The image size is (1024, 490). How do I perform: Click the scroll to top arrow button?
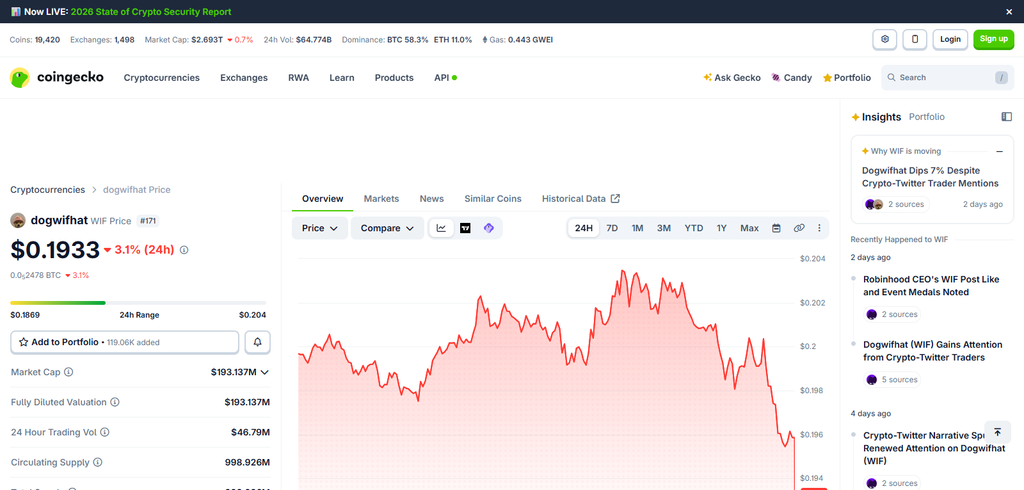pyautogui.click(x=997, y=433)
